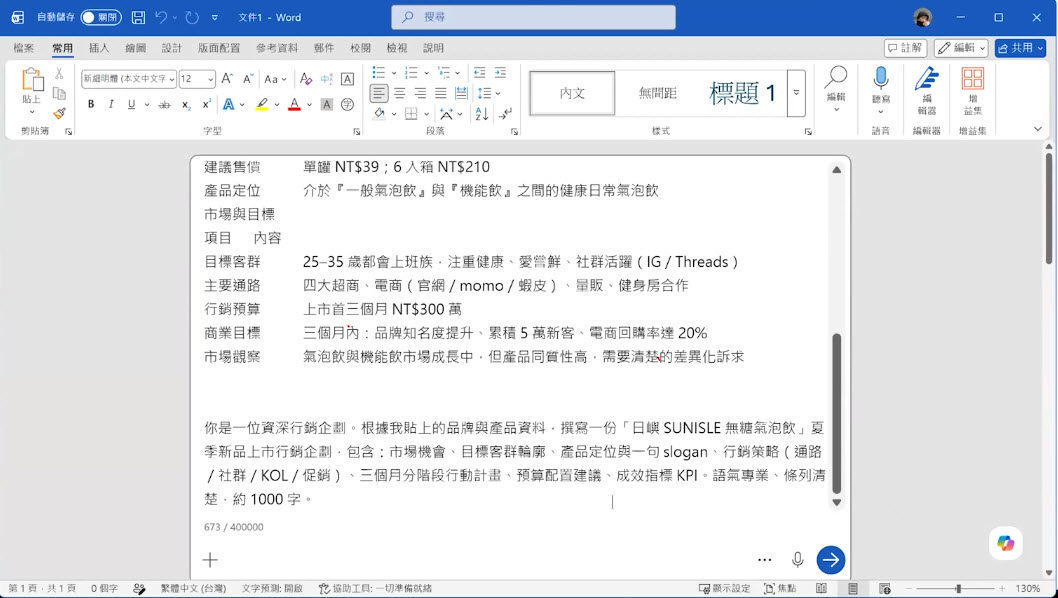The image size is (1058, 598).
Task: Click the search box in title bar
Action: coord(533,18)
